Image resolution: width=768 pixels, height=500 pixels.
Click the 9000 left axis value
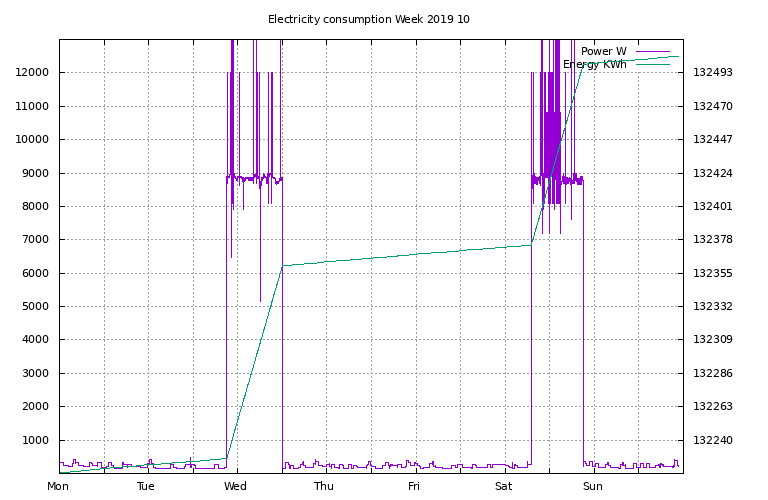click(35, 173)
